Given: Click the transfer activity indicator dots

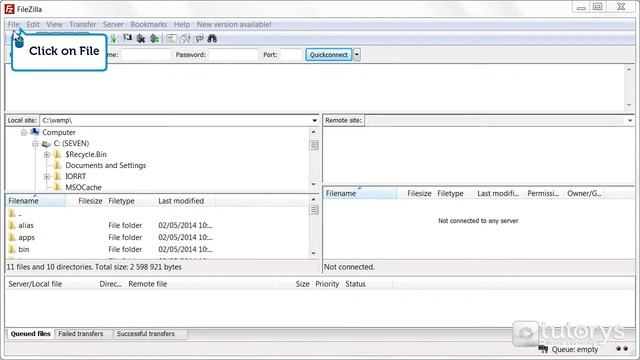Looking at the screenshot, I should [622, 349].
